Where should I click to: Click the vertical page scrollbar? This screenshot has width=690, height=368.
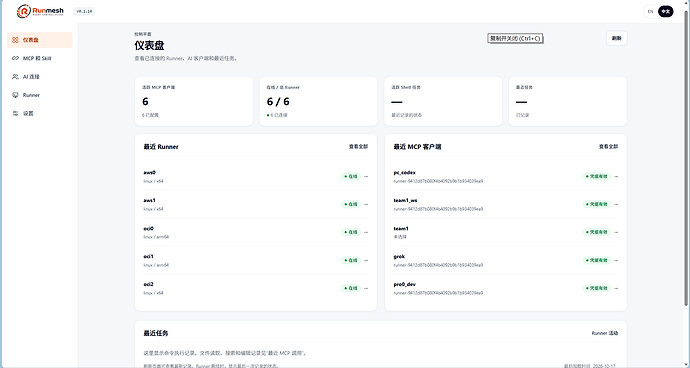tap(686, 158)
